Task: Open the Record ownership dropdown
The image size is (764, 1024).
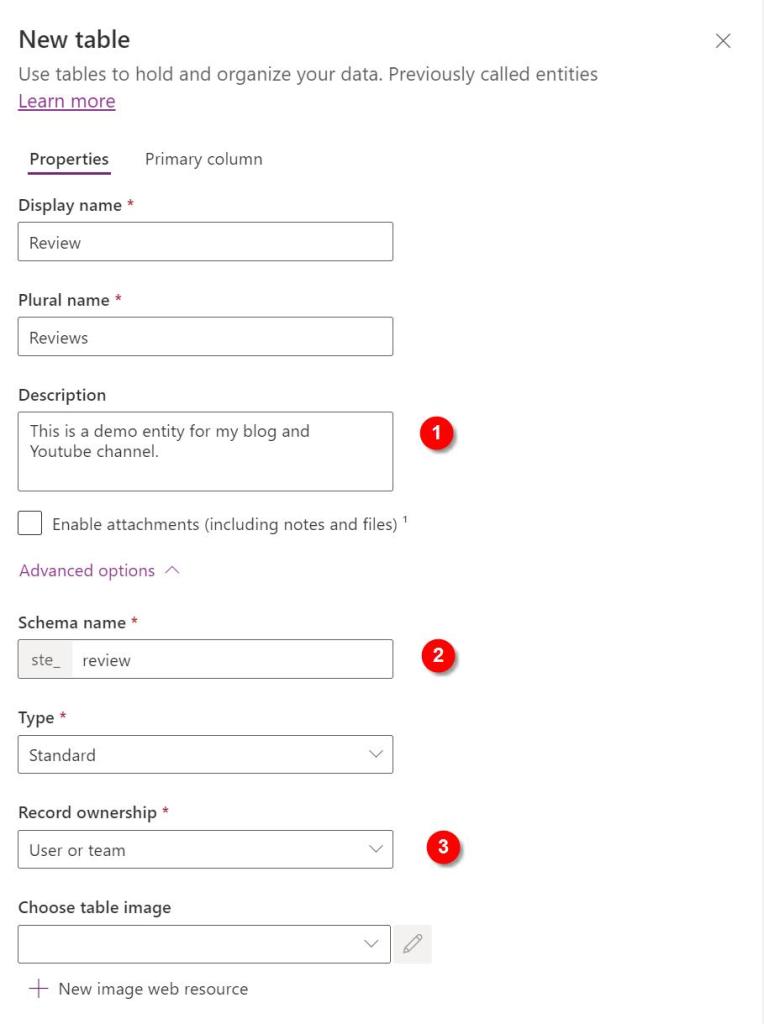Action: pos(205,850)
